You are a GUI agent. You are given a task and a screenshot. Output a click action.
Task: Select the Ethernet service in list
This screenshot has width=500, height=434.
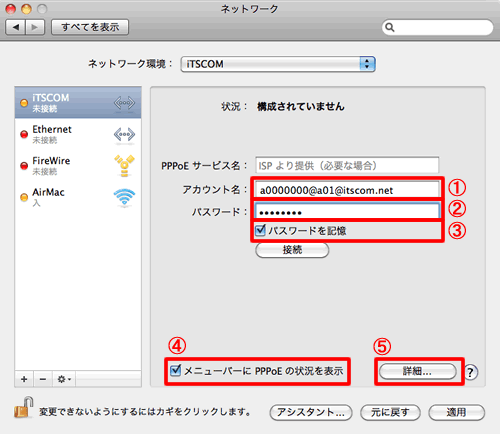78,134
